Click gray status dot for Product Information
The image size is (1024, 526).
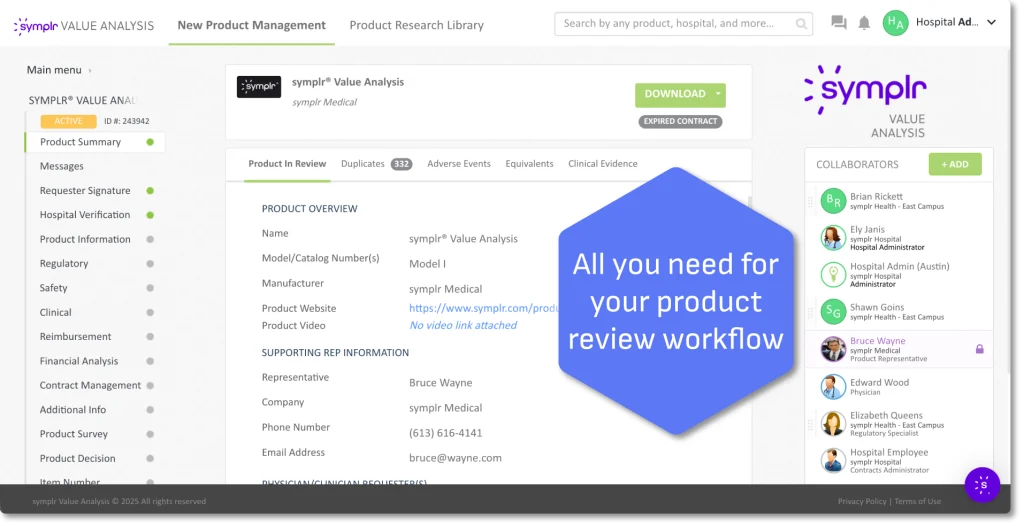click(150, 240)
